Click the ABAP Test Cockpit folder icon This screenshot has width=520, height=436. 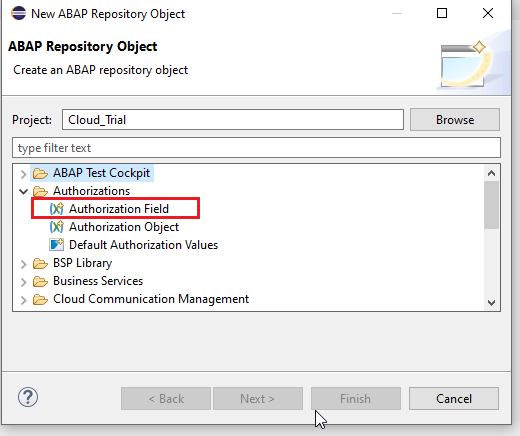coord(40,173)
